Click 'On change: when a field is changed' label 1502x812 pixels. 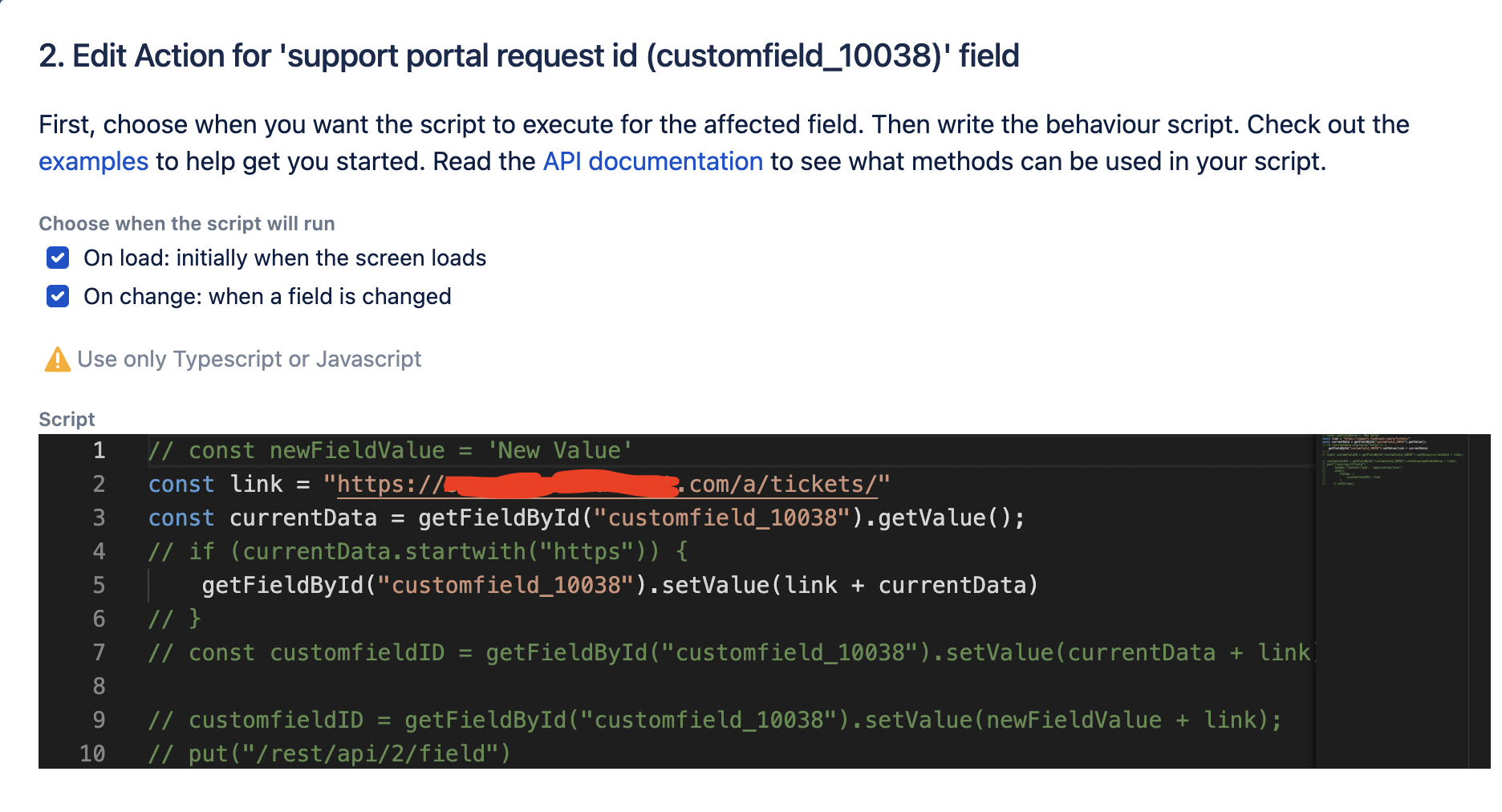267,296
